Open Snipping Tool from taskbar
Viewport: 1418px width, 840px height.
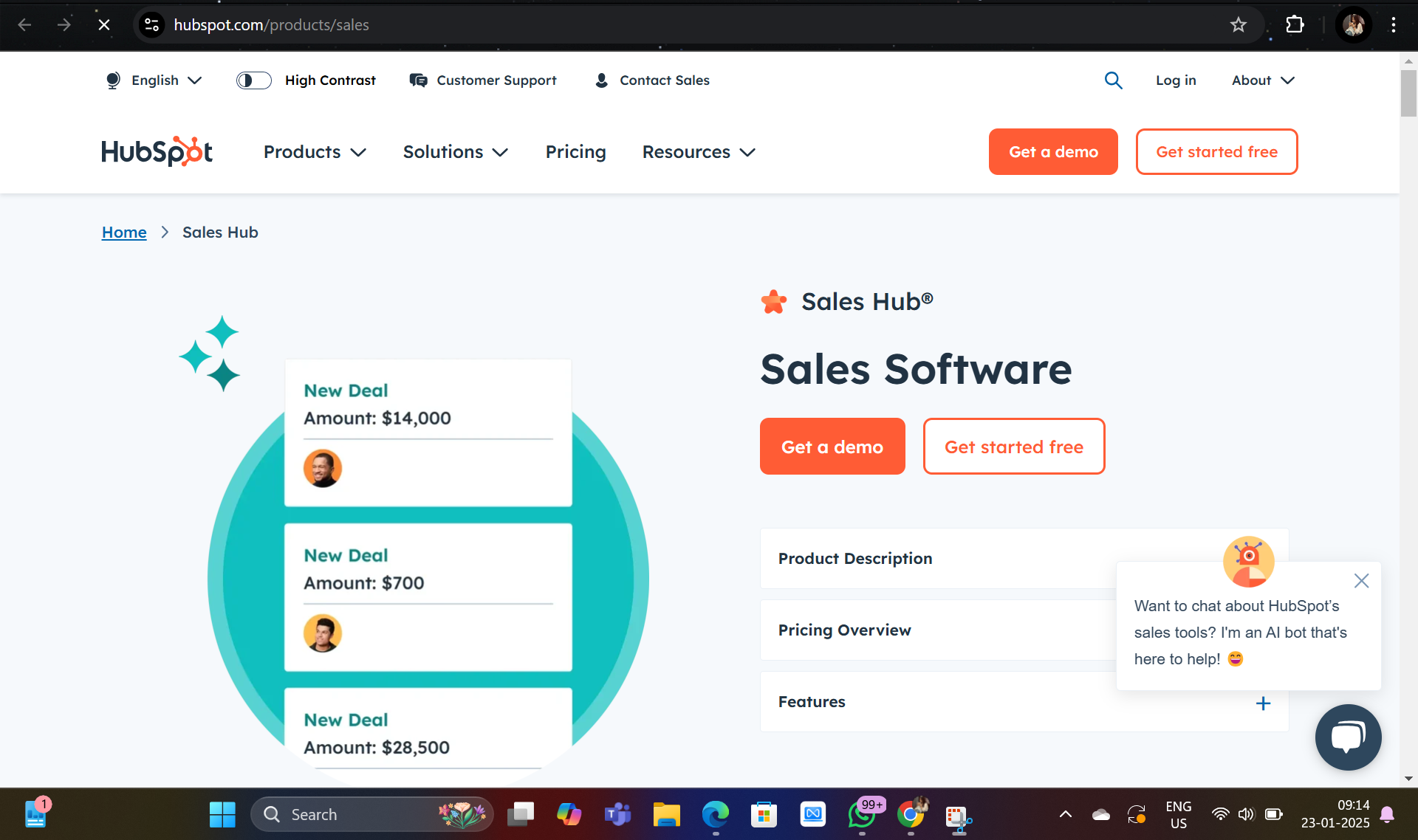[x=959, y=817]
